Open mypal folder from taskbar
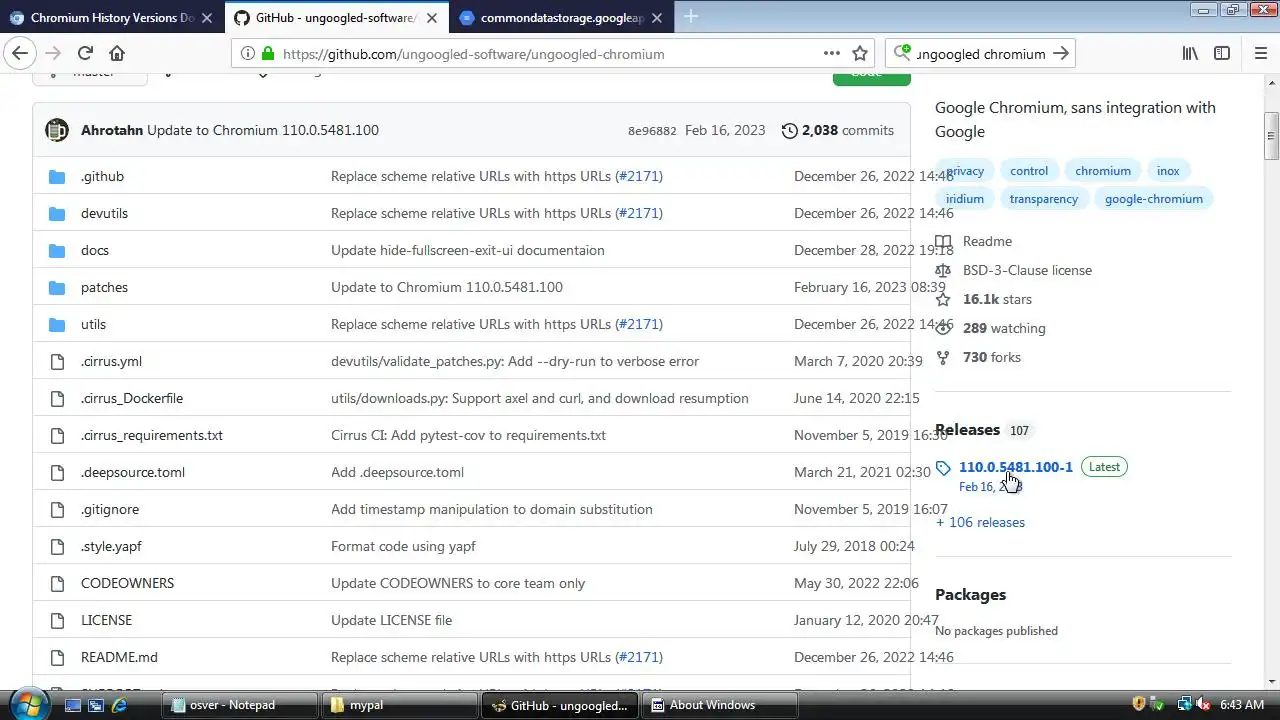This screenshot has width=1280, height=720. (x=402, y=705)
